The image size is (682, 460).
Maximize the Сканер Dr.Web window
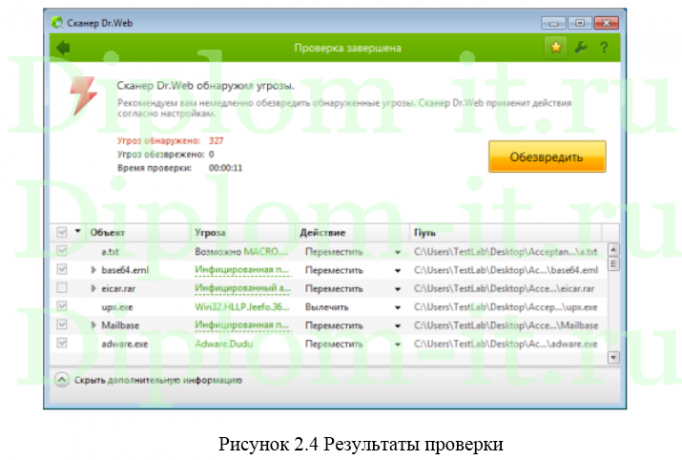(580, 23)
